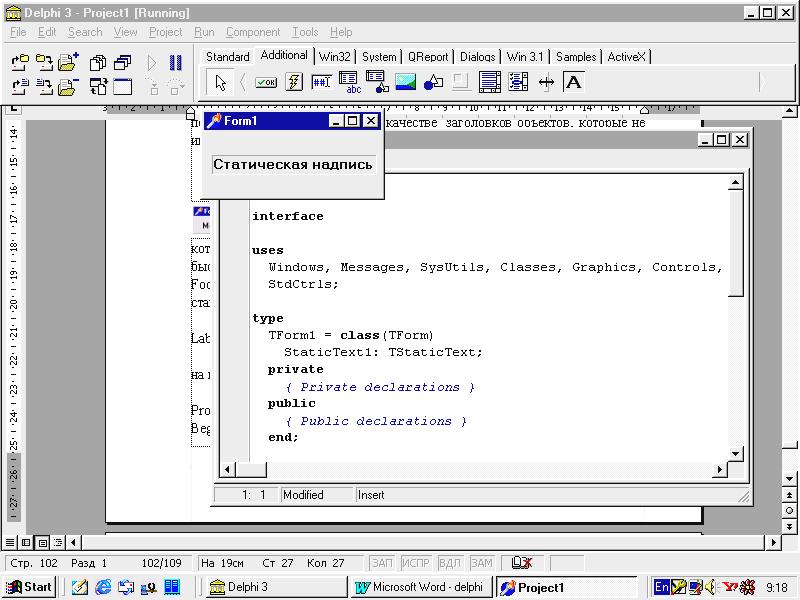The height and width of the screenshot is (600, 800).
Task: Click Статическая надпись label in Form1
Action: pos(293,165)
